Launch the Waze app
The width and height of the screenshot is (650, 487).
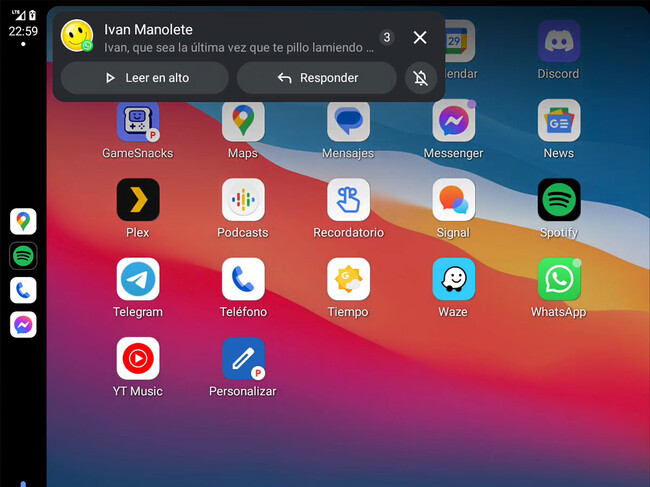coord(454,279)
